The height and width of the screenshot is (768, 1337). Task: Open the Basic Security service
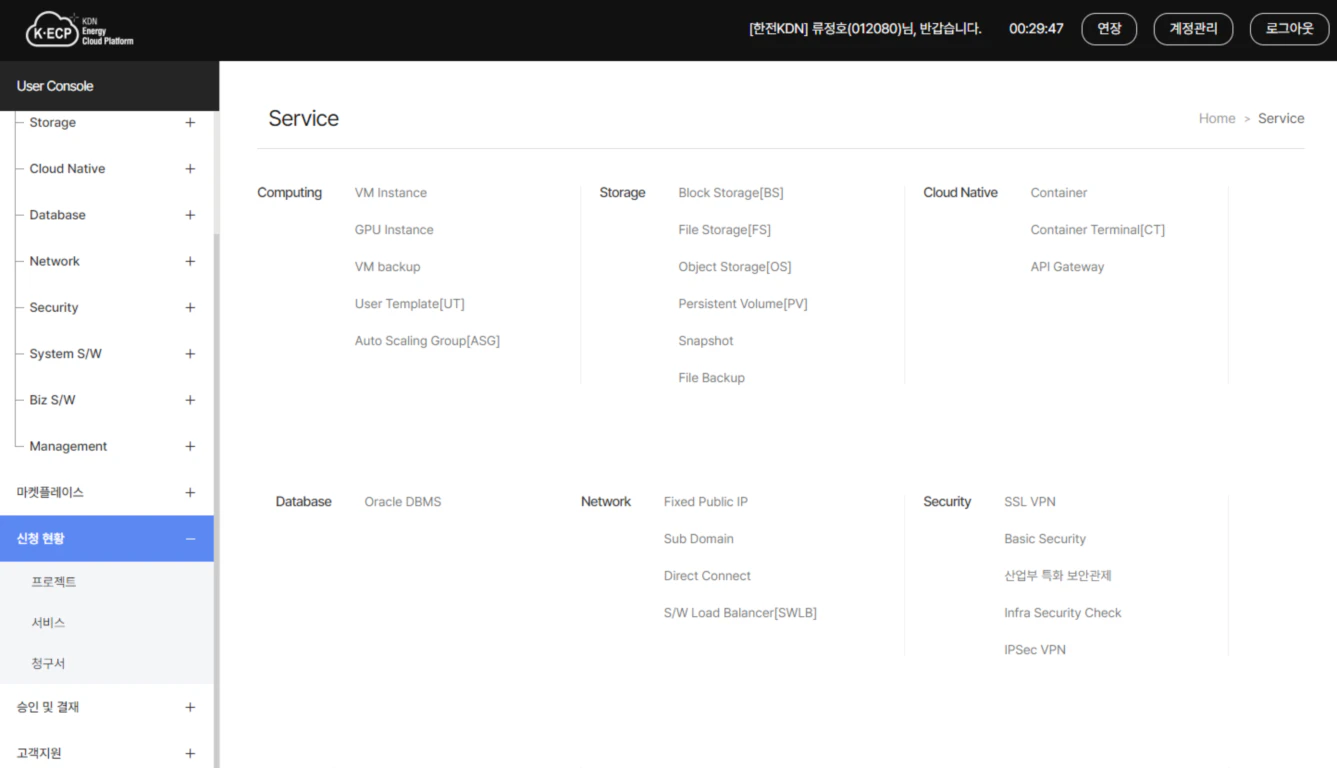point(1045,539)
